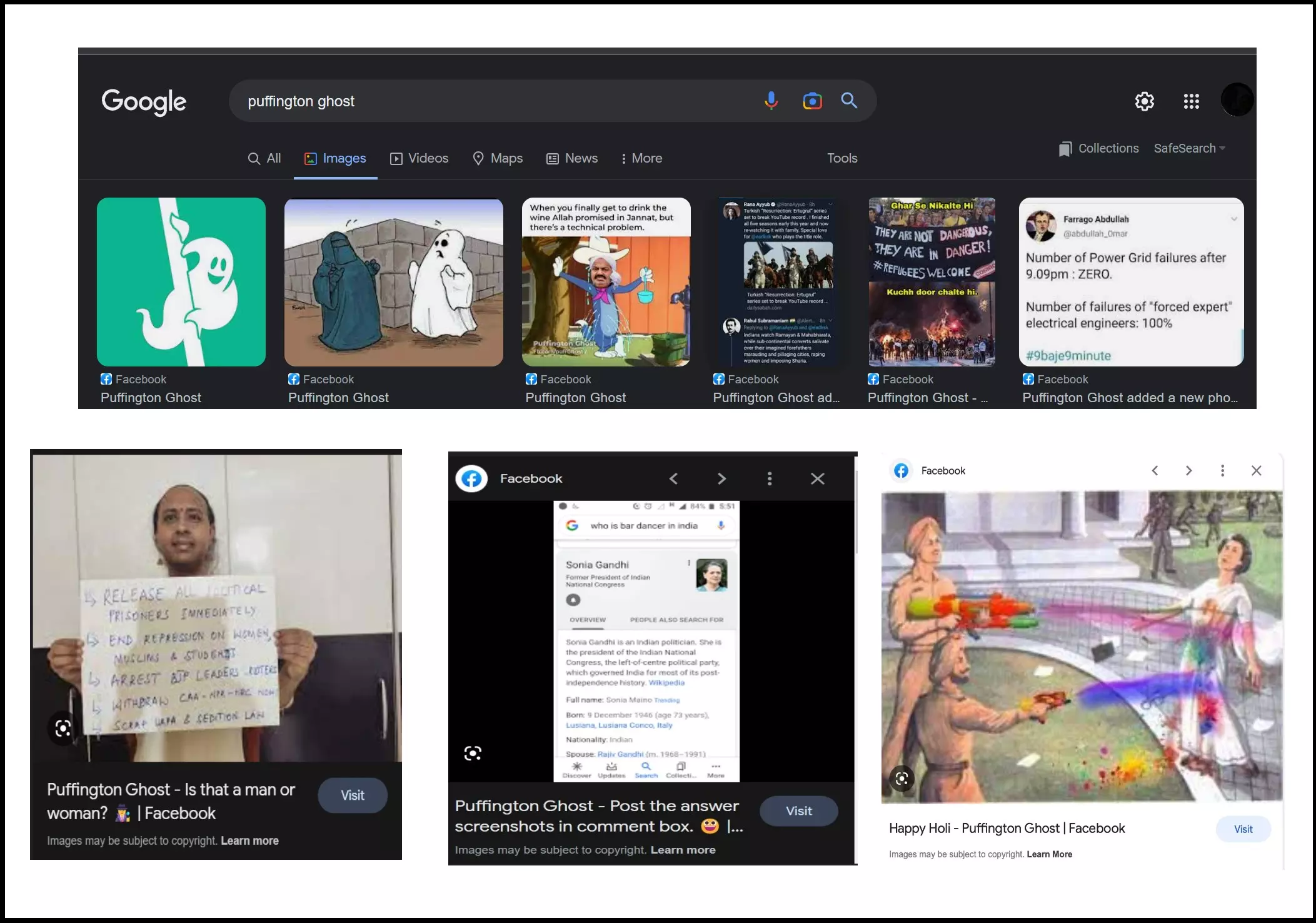Open the wine in Jannat cartoon thumbnail
The image size is (1316, 923).
click(x=606, y=282)
